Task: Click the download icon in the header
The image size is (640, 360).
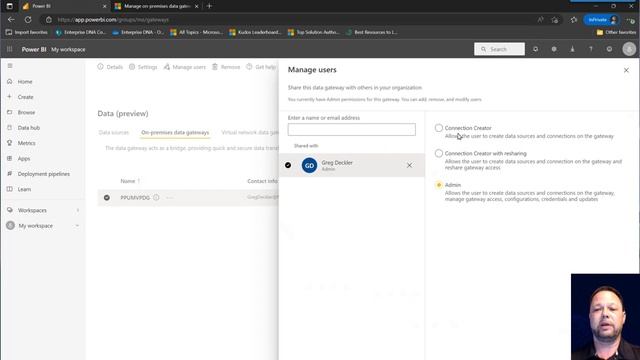Action: tap(572, 49)
